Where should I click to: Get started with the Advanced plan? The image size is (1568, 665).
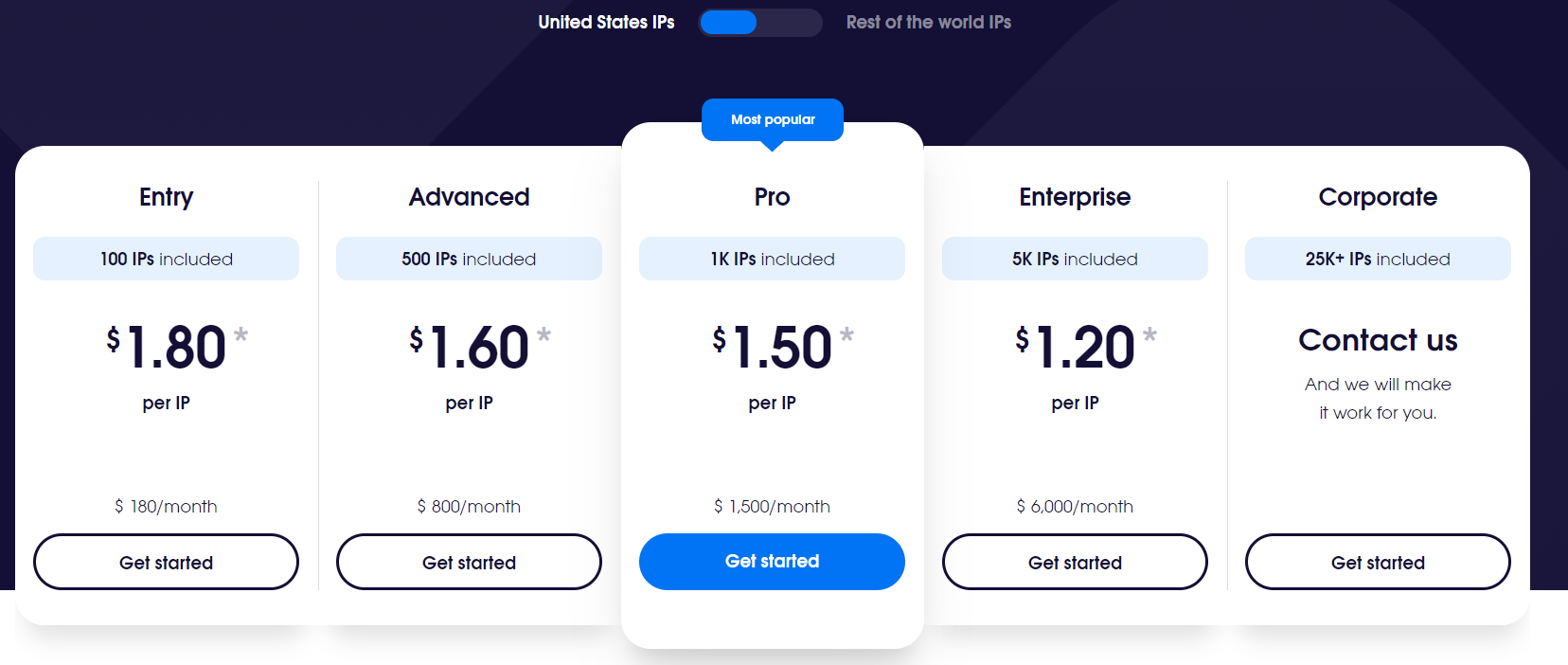pyautogui.click(x=469, y=561)
